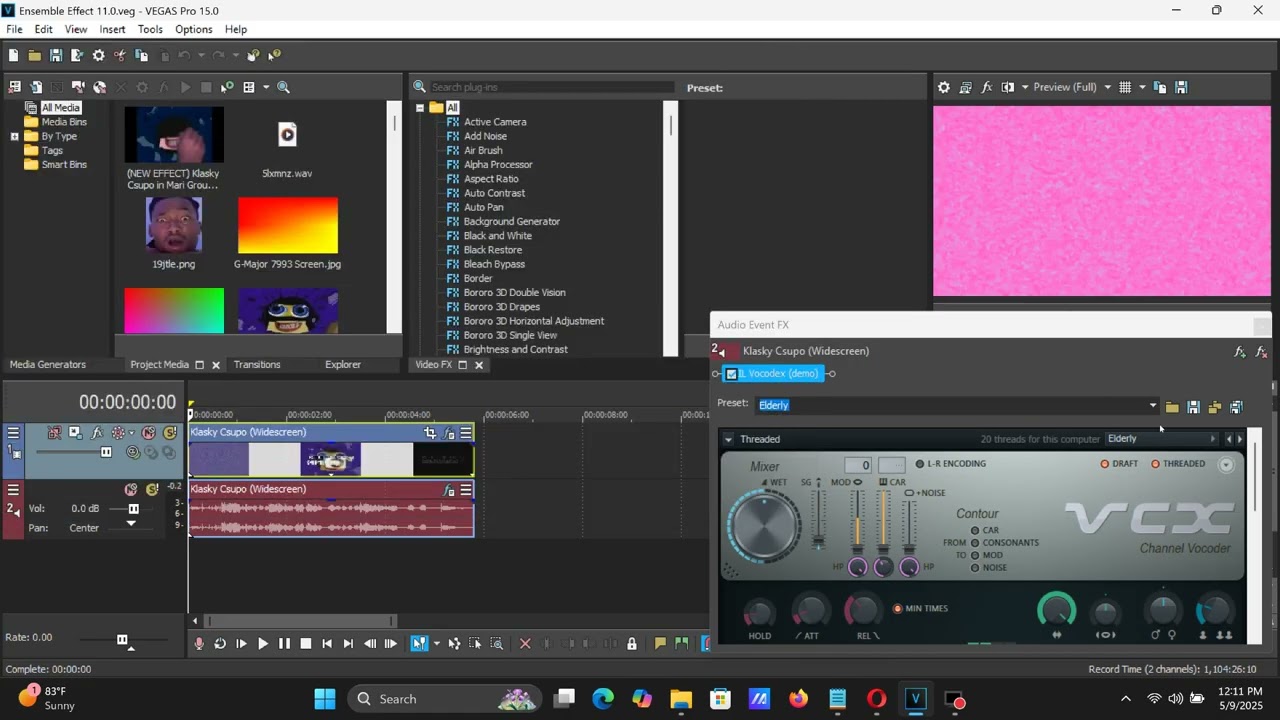This screenshot has width=1280, height=720.
Task: Open Track FX on video track 1
Action: tap(97, 433)
